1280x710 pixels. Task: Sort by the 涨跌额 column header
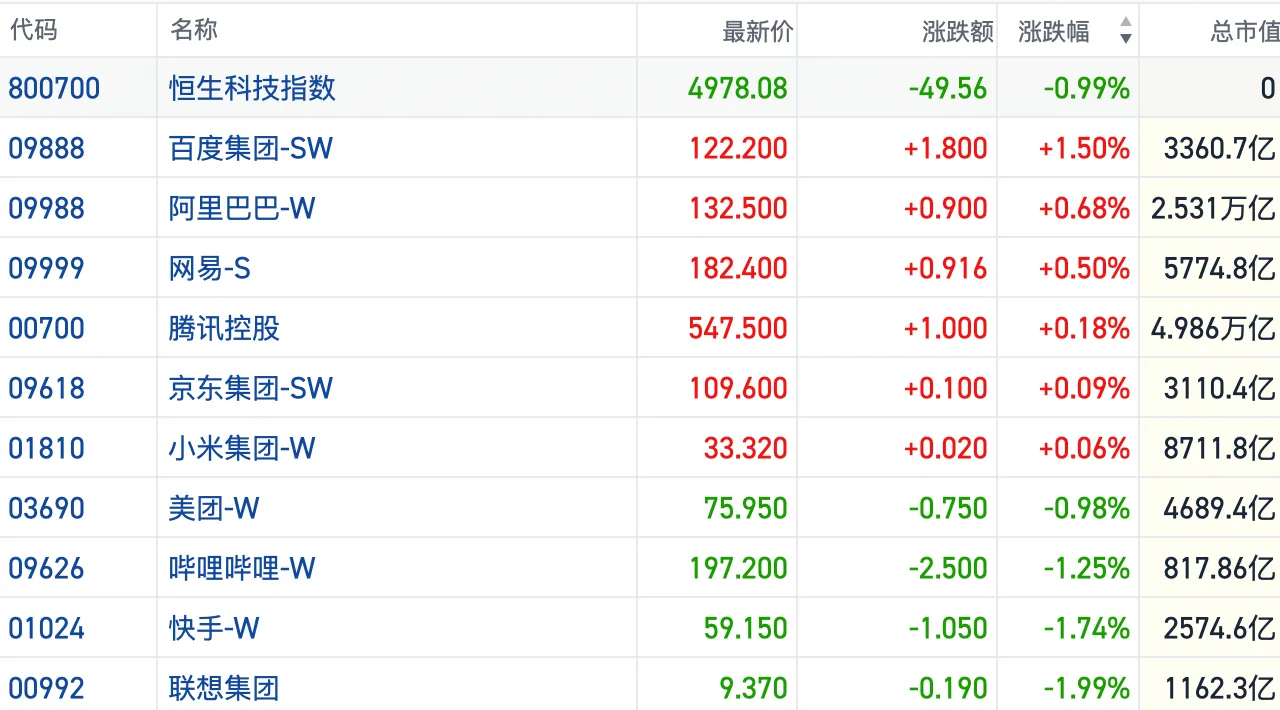click(957, 32)
